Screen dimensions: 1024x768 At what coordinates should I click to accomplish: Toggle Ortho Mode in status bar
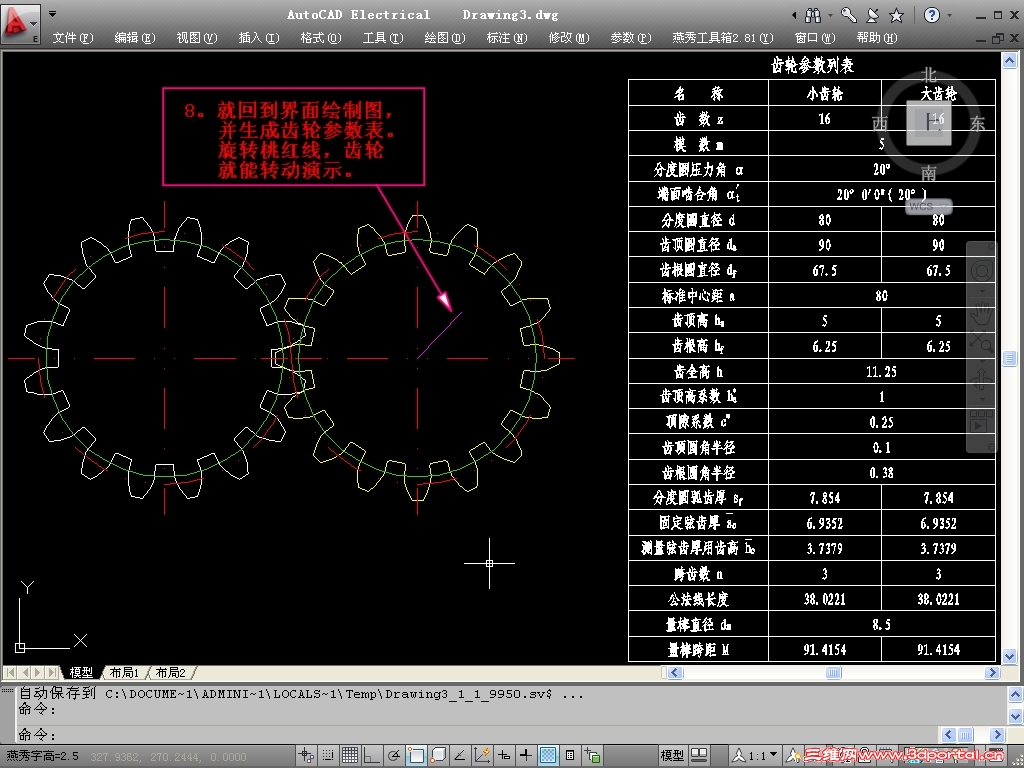pos(372,756)
